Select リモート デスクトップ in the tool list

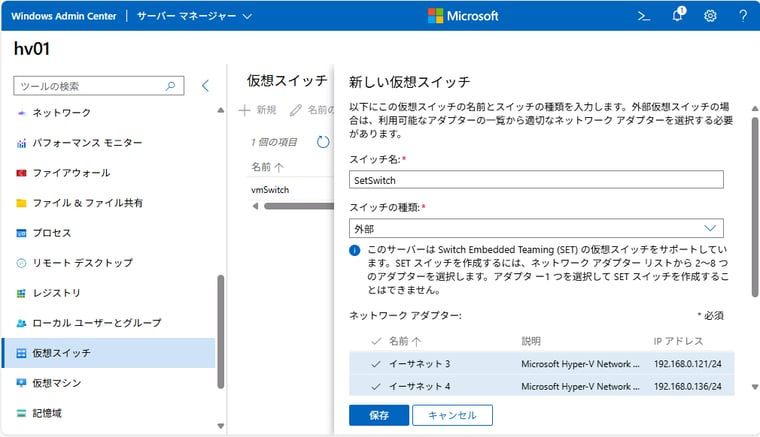tap(82, 263)
